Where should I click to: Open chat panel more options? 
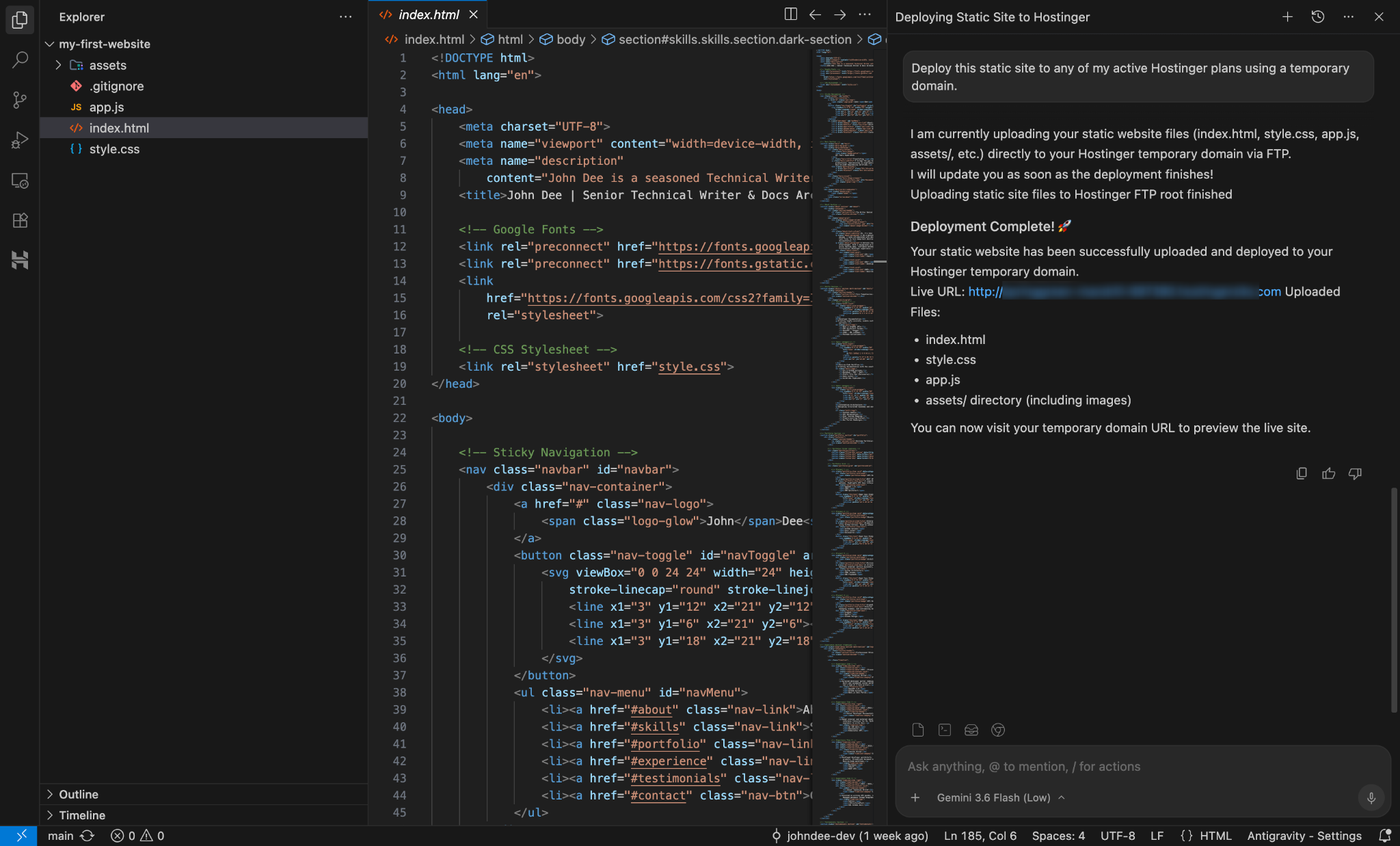coord(1348,17)
